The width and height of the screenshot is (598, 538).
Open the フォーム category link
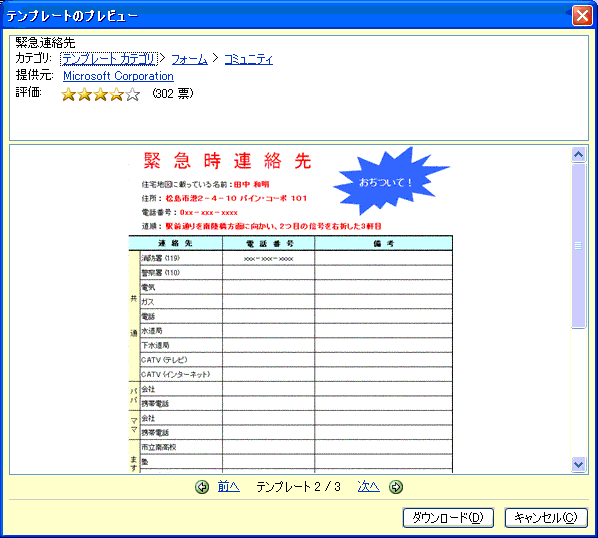pos(190,59)
